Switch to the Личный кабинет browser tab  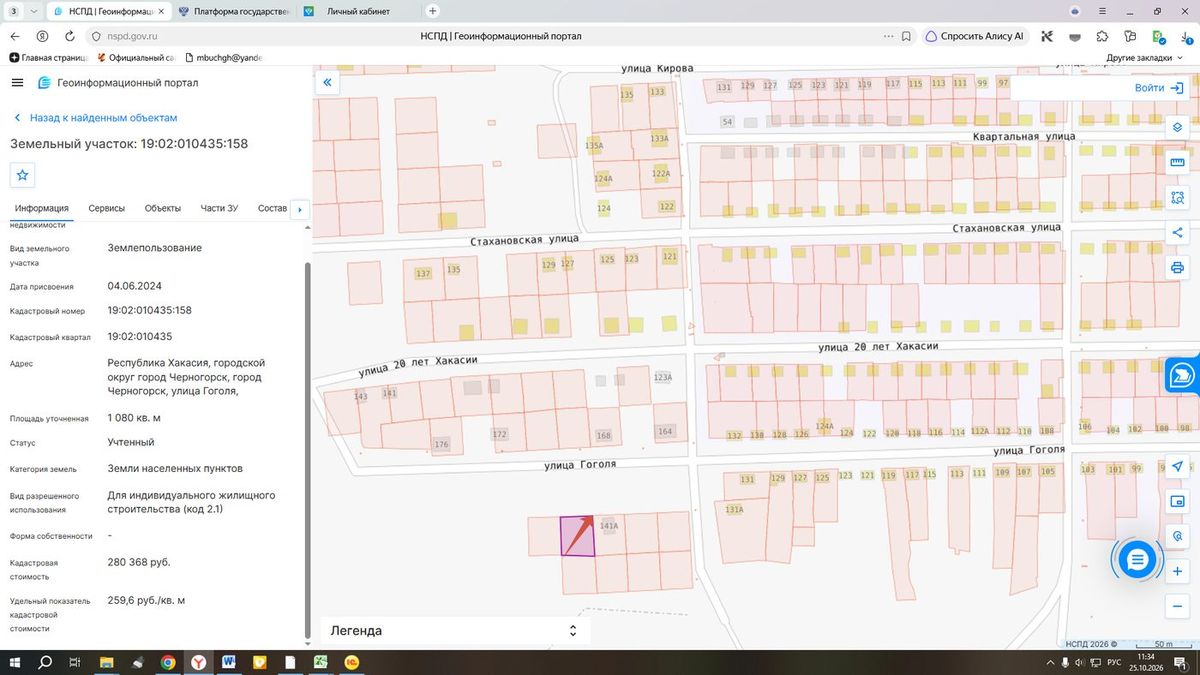[x=357, y=11]
